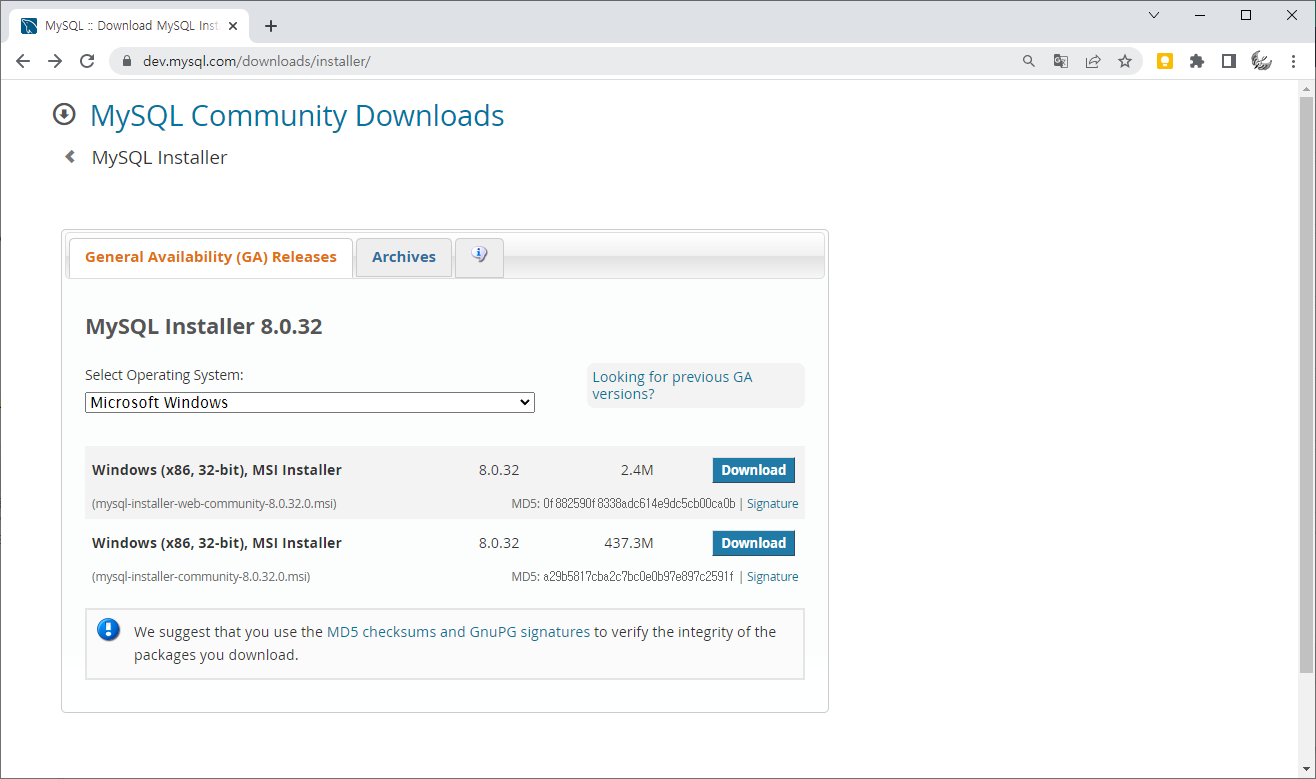Open the Signature link for the 437.3M installer

(772, 577)
